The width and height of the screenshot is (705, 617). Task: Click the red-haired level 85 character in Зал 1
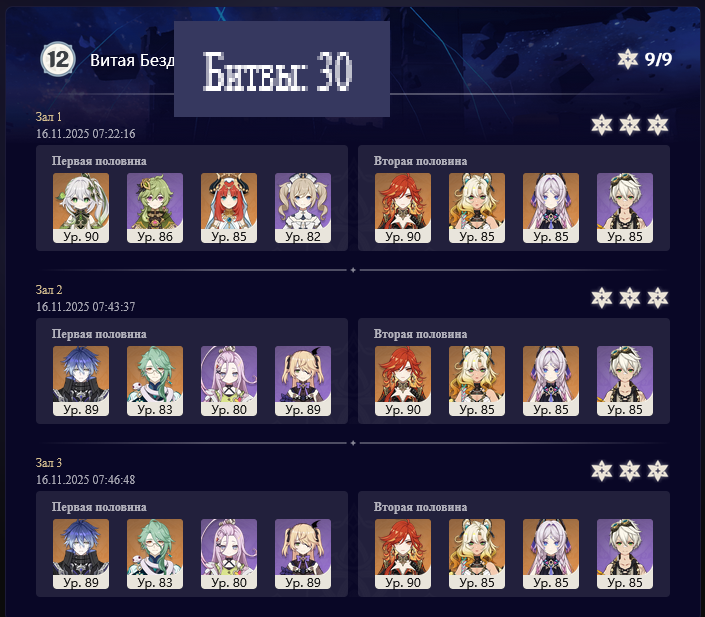(229, 208)
